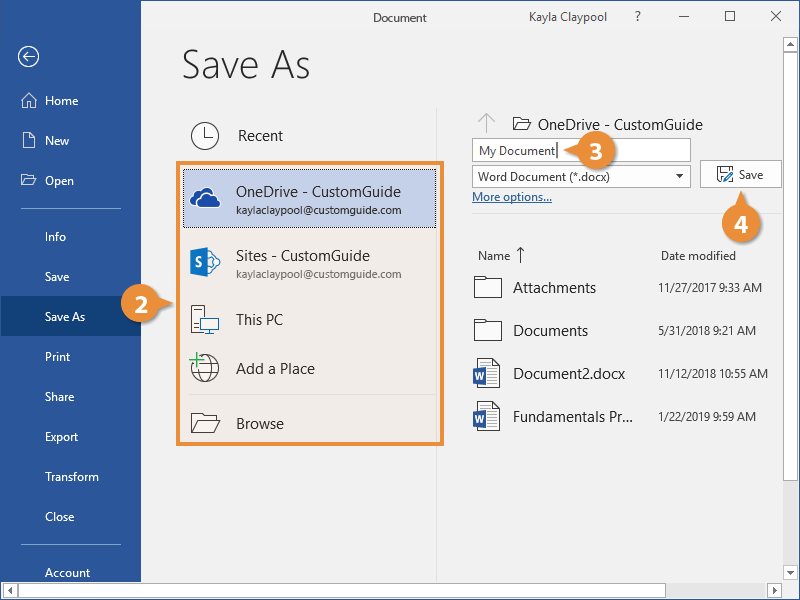Click the Home house icon
Viewport: 800px width, 600px height.
coord(29,101)
